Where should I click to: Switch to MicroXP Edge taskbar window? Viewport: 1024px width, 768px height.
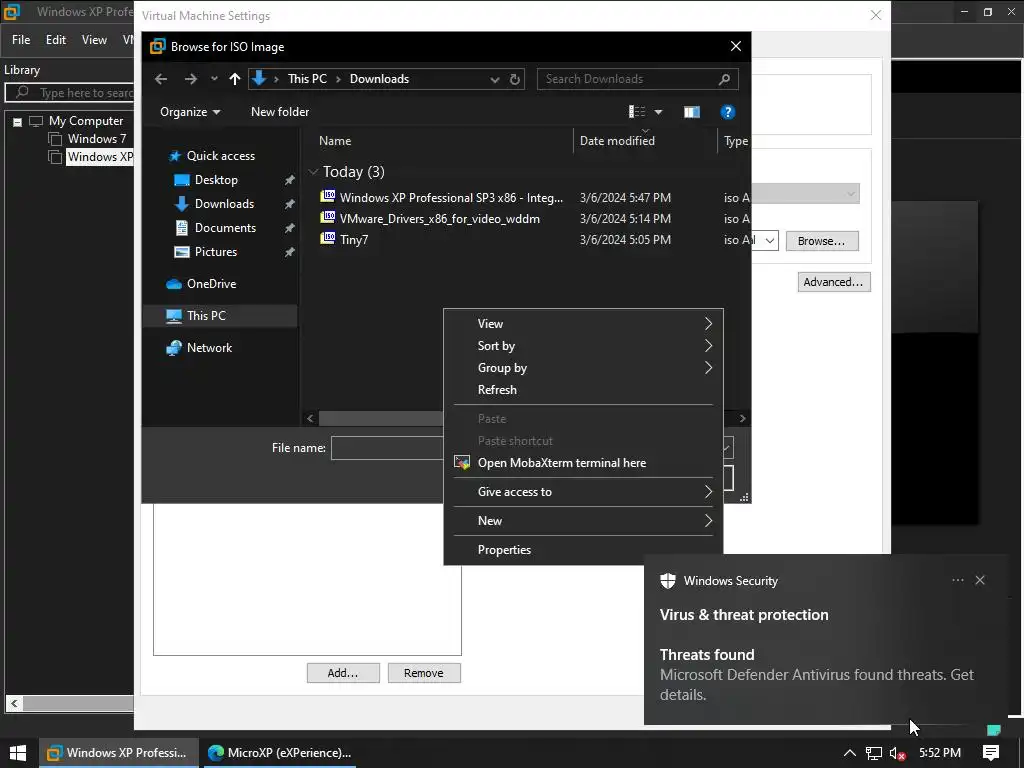[x=280, y=753]
